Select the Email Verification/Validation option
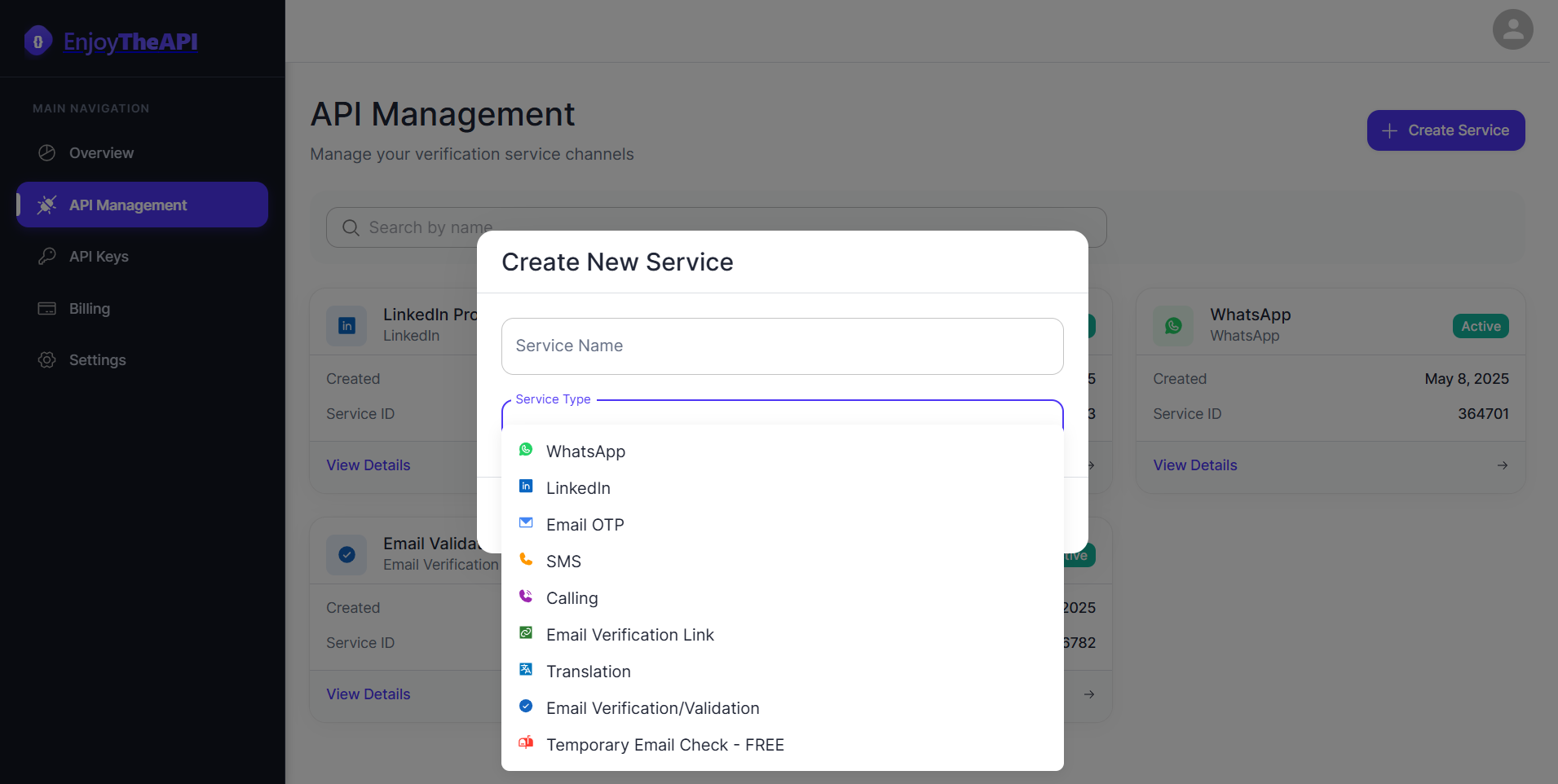The width and height of the screenshot is (1558, 784). click(783, 708)
